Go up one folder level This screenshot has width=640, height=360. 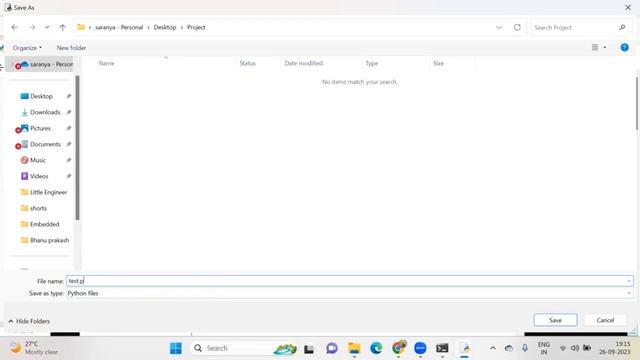(x=62, y=27)
